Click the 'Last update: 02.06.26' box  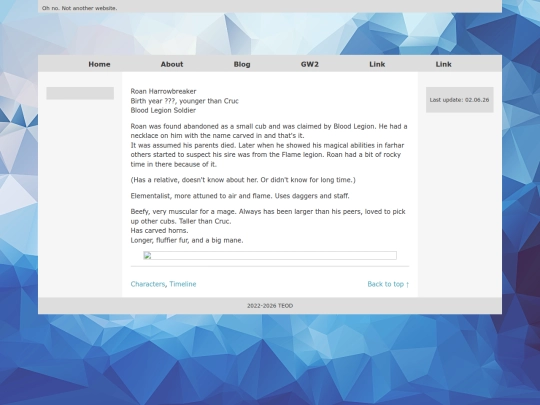(459, 100)
